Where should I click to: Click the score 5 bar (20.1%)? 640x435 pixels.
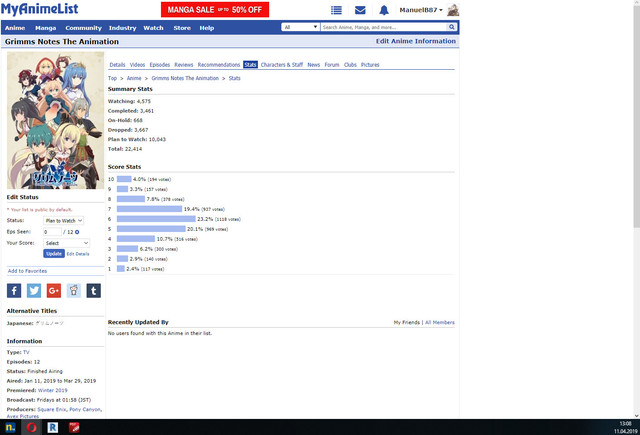point(151,229)
